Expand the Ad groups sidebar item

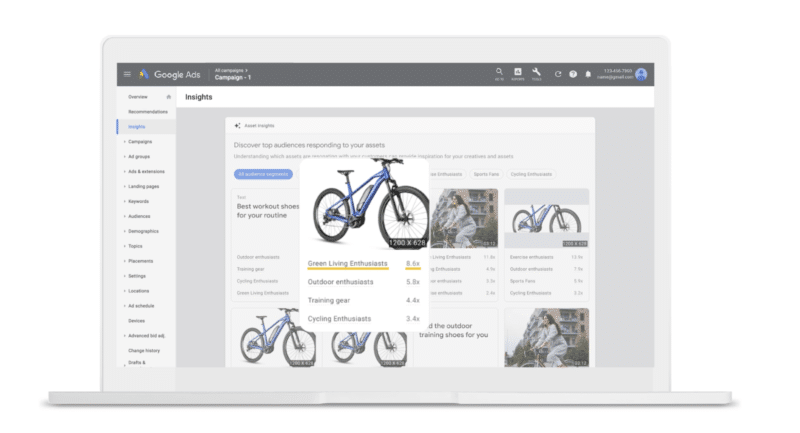click(x=138, y=156)
